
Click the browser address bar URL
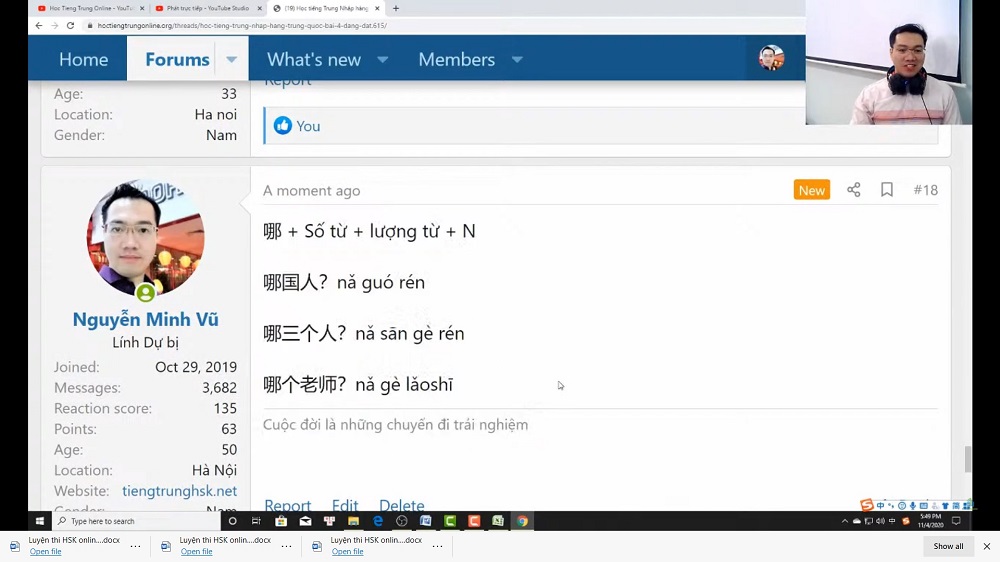coord(242,26)
